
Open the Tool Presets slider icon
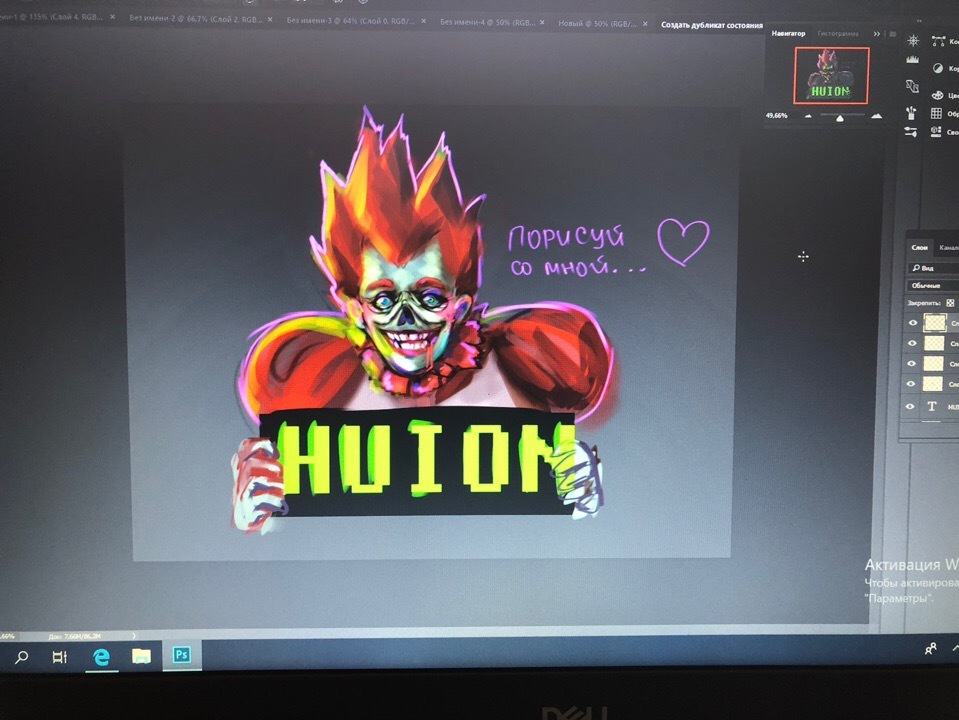click(x=911, y=132)
